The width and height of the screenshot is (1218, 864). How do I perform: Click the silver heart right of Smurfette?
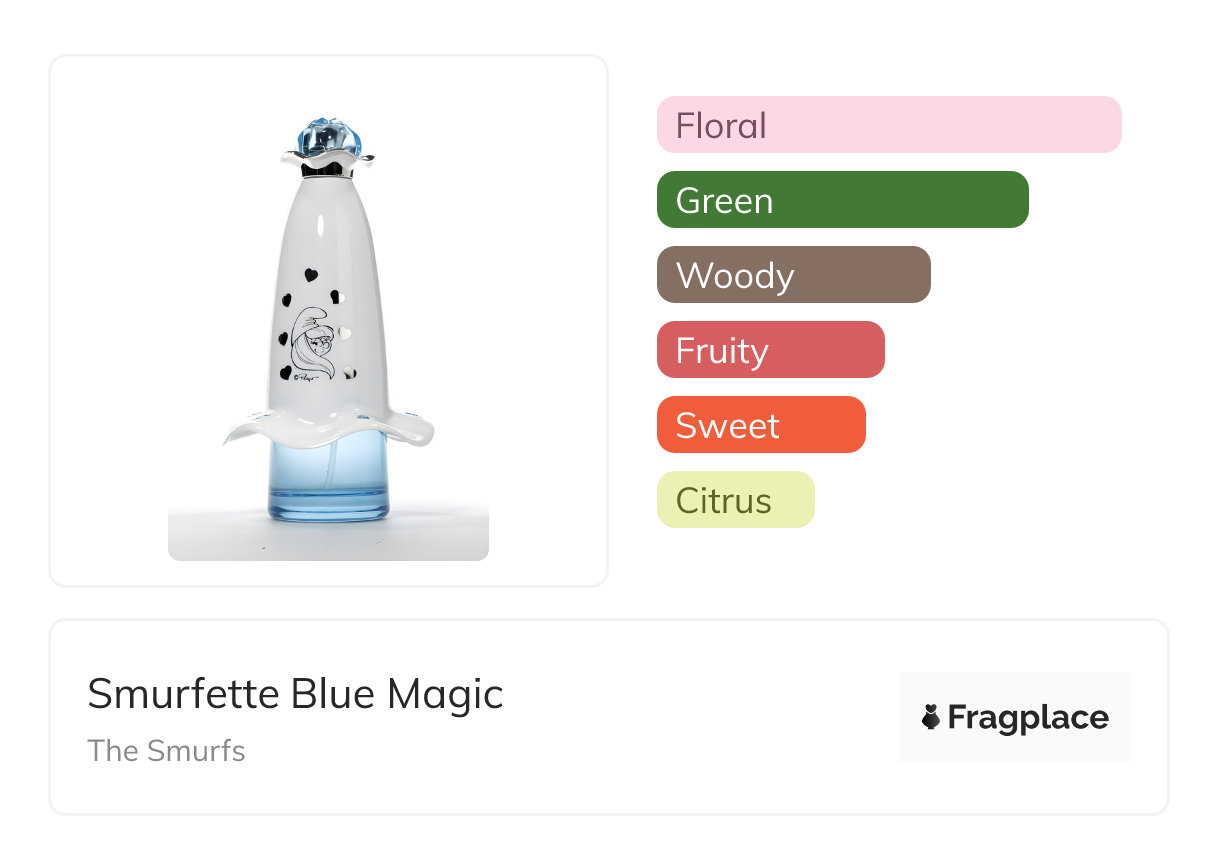pyautogui.click(x=345, y=334)
